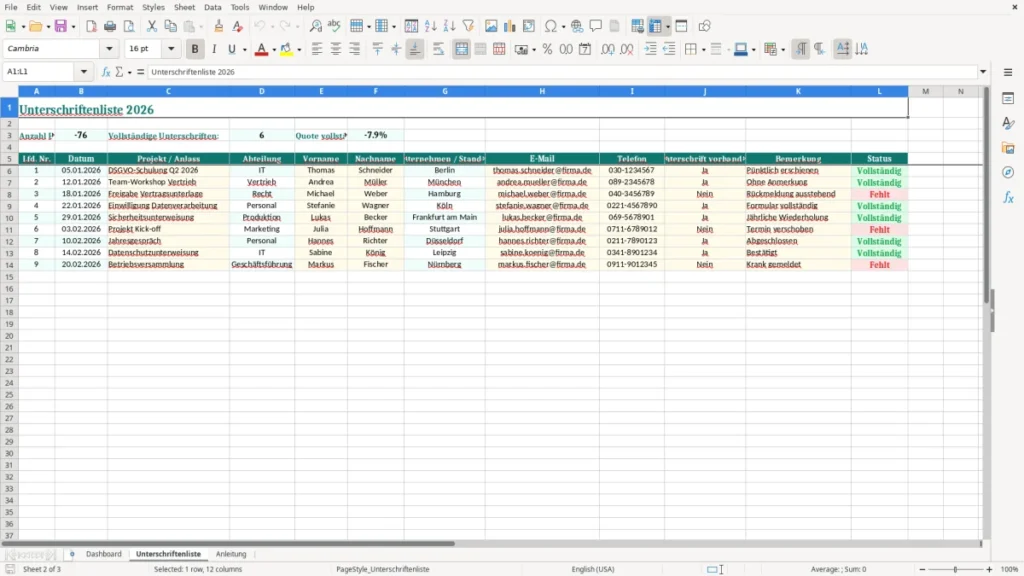The image size is (1024, 576).
Task: Run the Spelling check icon
Action: [x=334, y=26]
